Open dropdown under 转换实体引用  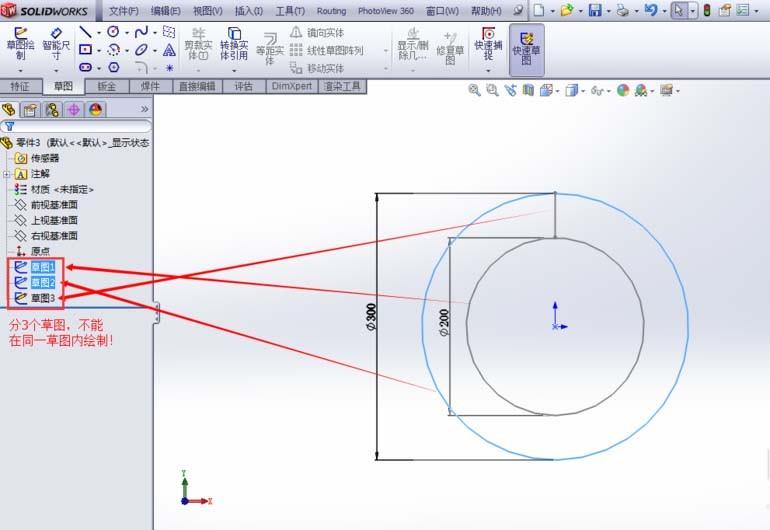tap(234, 71)
